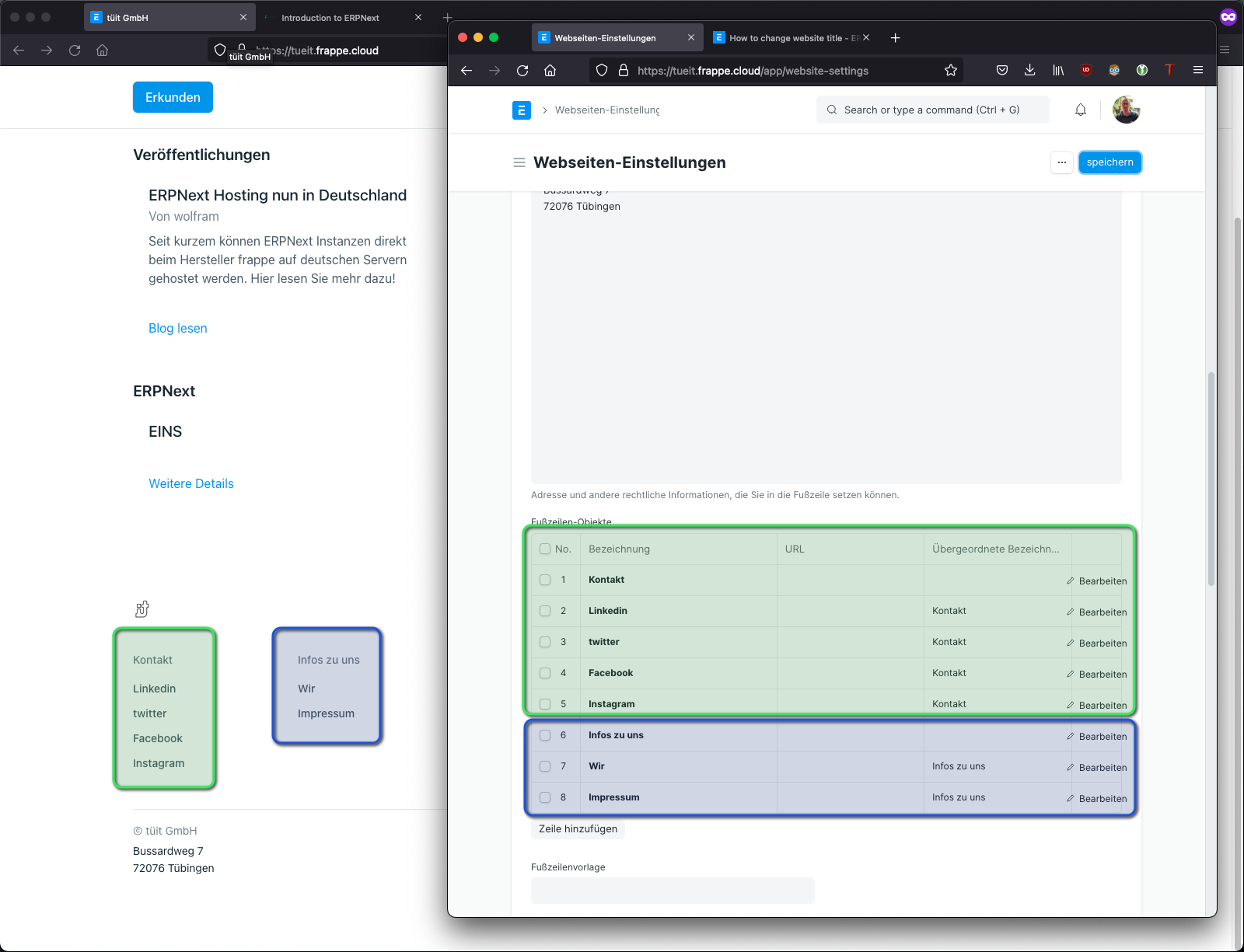Click the page scrollbar in the front window
Screen dimensions: 1244x952
pyautogui.click(x=1211, y=479)
